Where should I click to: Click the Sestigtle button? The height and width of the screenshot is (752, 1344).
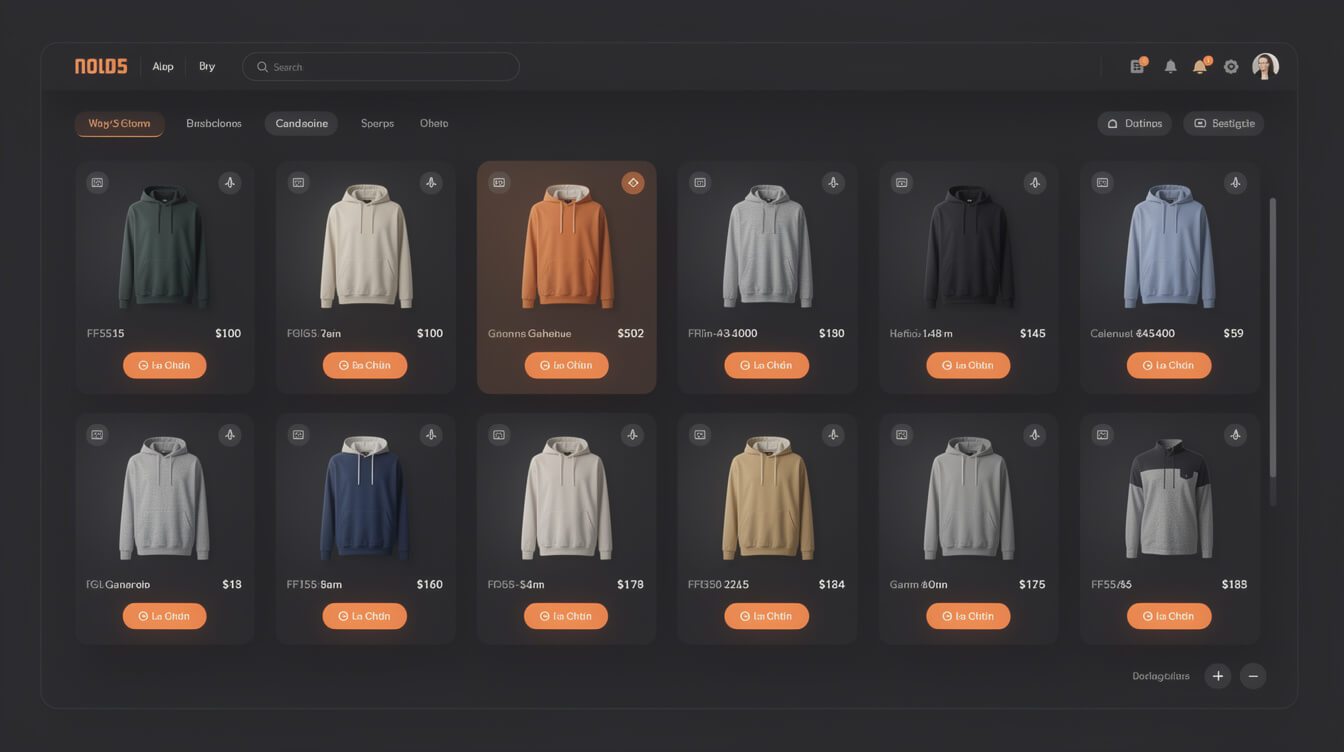point(1224,123)
